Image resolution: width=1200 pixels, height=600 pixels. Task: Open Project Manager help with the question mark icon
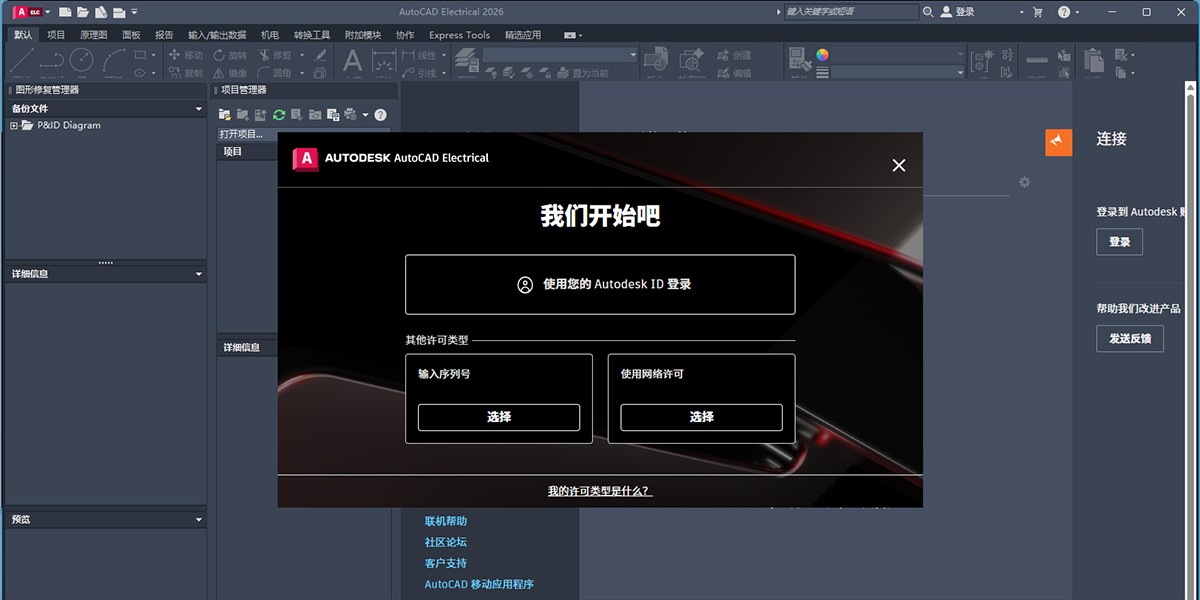tap(381, 114)
